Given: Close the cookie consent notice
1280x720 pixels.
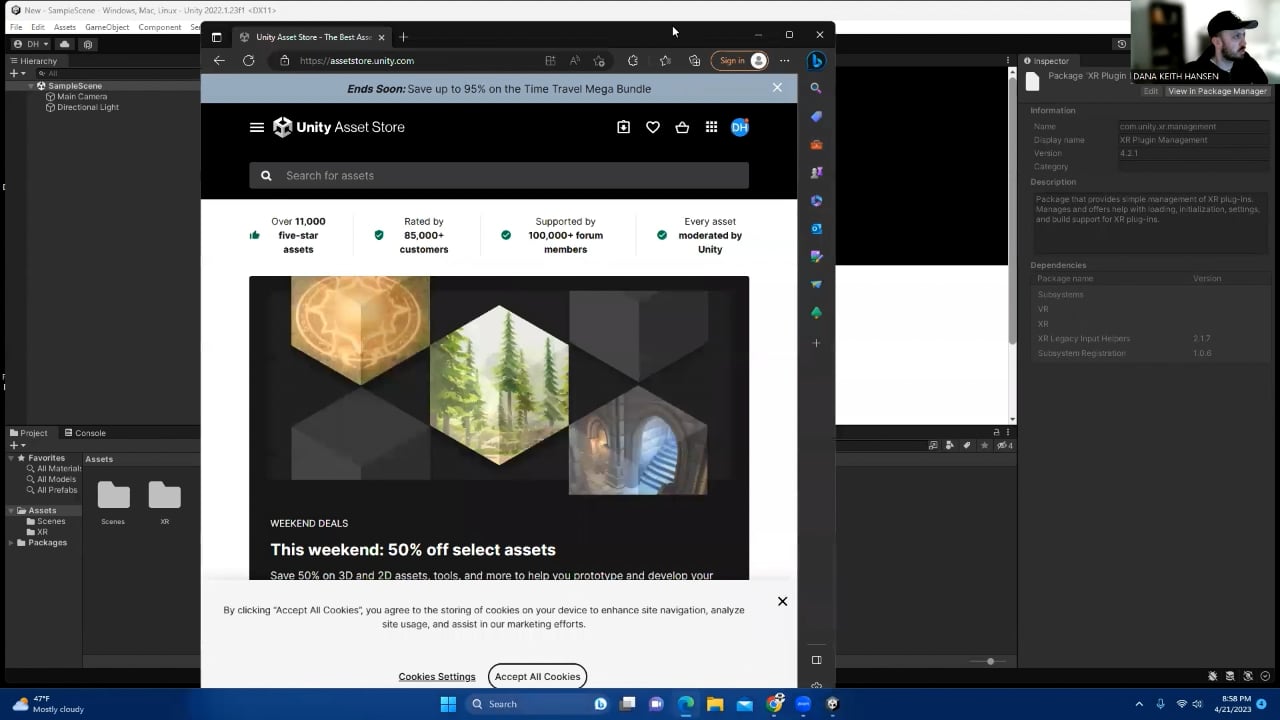Looking at the screenshot, I should pyautogui.click(x=782, y=601).
